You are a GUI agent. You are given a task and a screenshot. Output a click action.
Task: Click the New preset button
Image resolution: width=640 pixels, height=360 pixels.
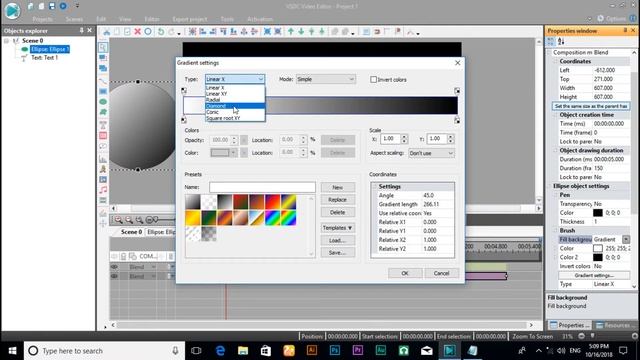(x=338, y=187)
